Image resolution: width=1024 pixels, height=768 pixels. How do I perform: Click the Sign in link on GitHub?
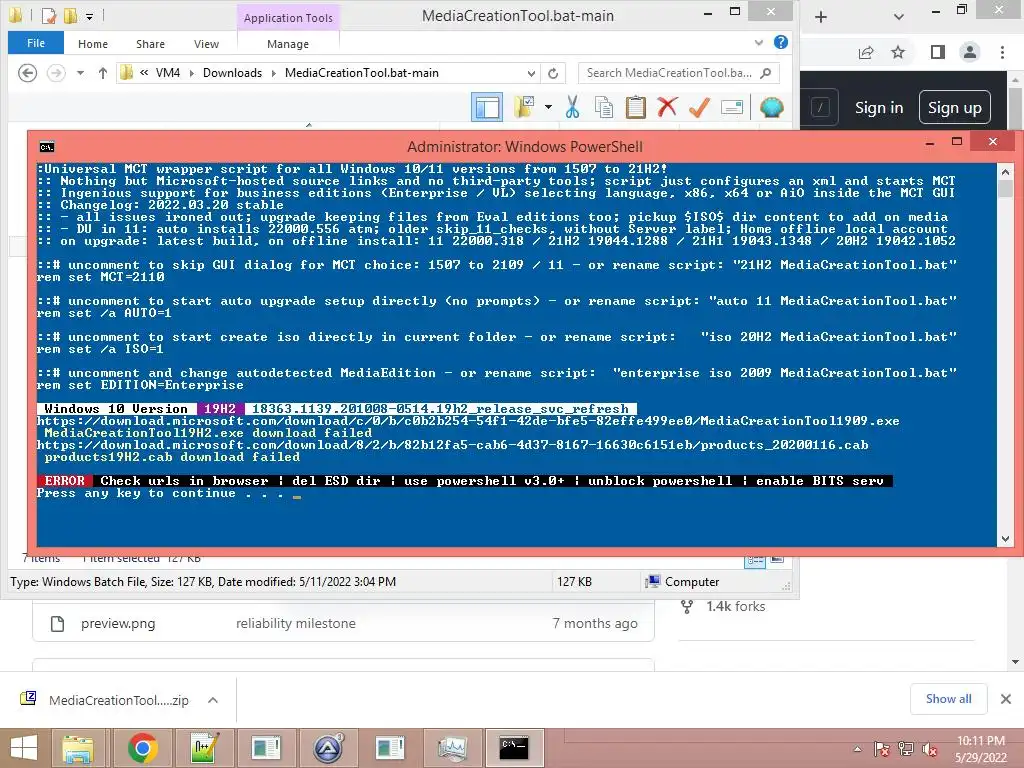pos(879,108)
